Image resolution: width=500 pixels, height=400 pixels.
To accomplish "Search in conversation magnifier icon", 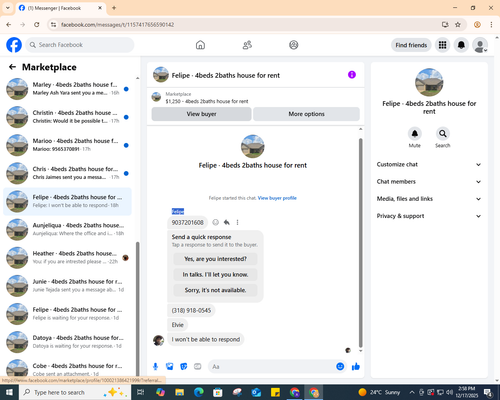I will (443, 134).
